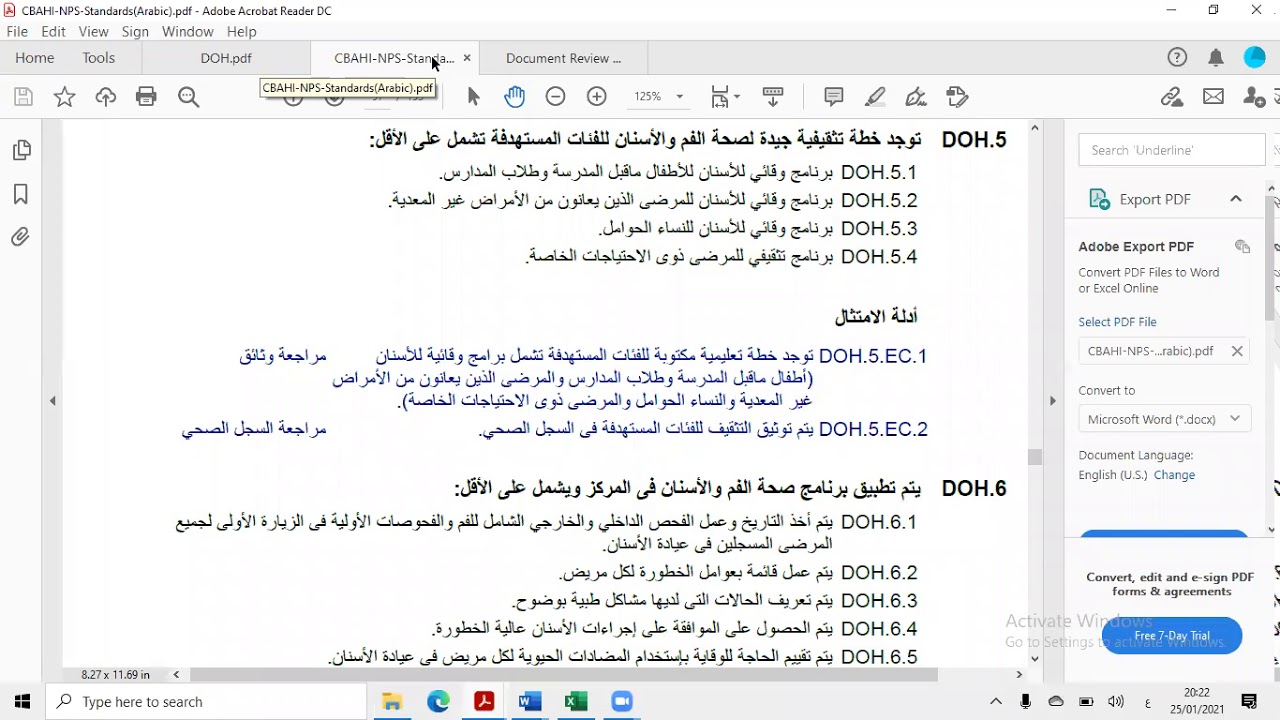Image resolution: width=1280 pixels, height=720 pixels.
Task: Collapse the right tools pane arrow
Action: click(x=1052, y=401)
